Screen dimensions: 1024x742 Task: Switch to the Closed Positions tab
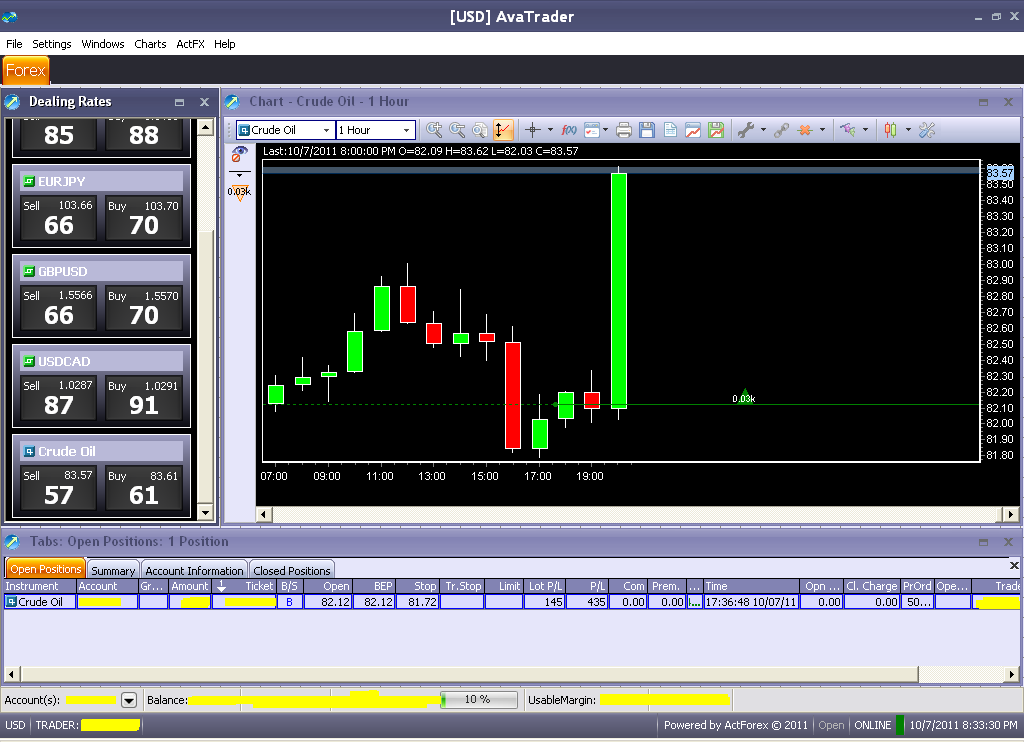click(292, 571)
